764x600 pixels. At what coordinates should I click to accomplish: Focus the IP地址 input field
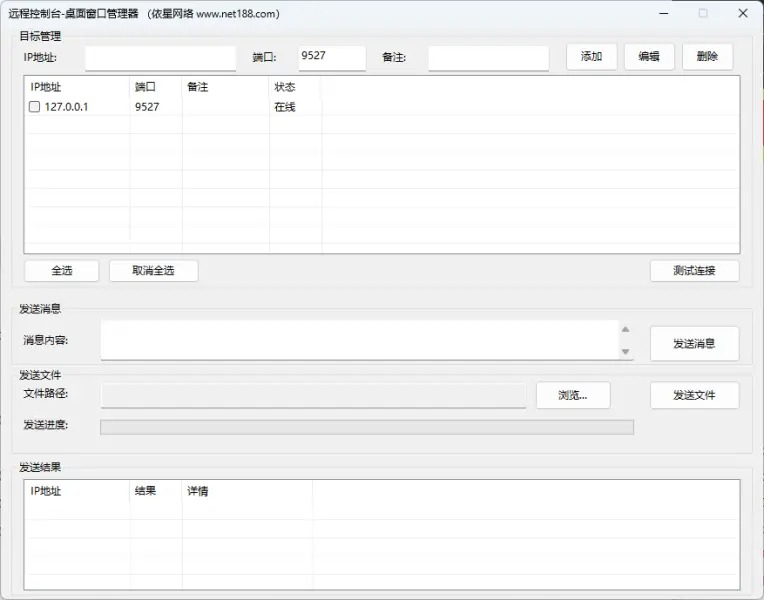point(160,58)
